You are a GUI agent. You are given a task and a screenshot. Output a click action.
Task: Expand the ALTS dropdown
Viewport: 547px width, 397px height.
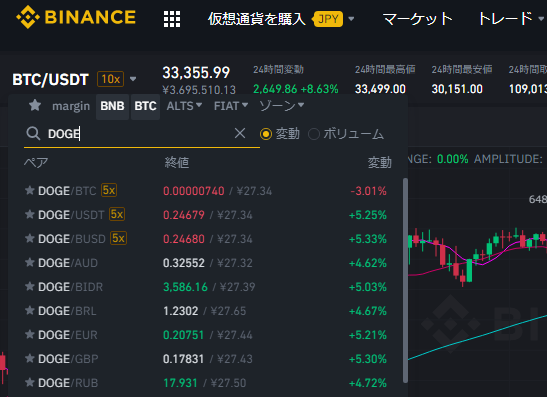tap(184, 106)
